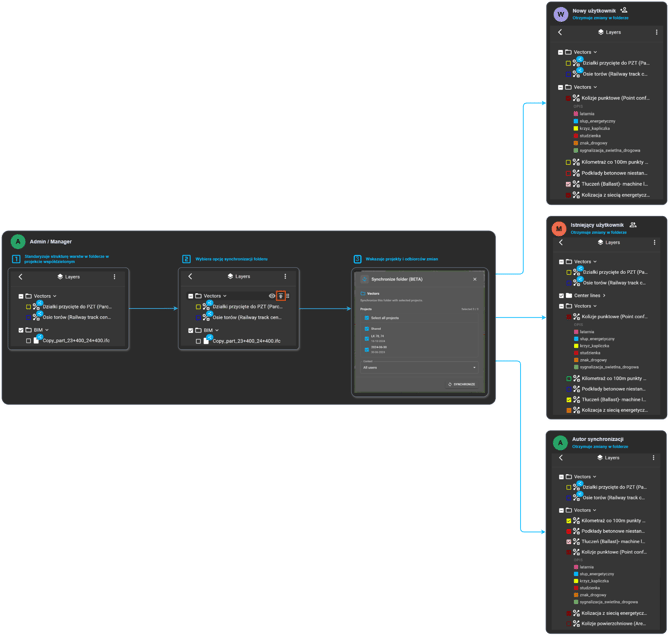The image size is (670, 637).
Task: Click users icon beside Istniejący użytkownik
Action: (x=633, y=225)
